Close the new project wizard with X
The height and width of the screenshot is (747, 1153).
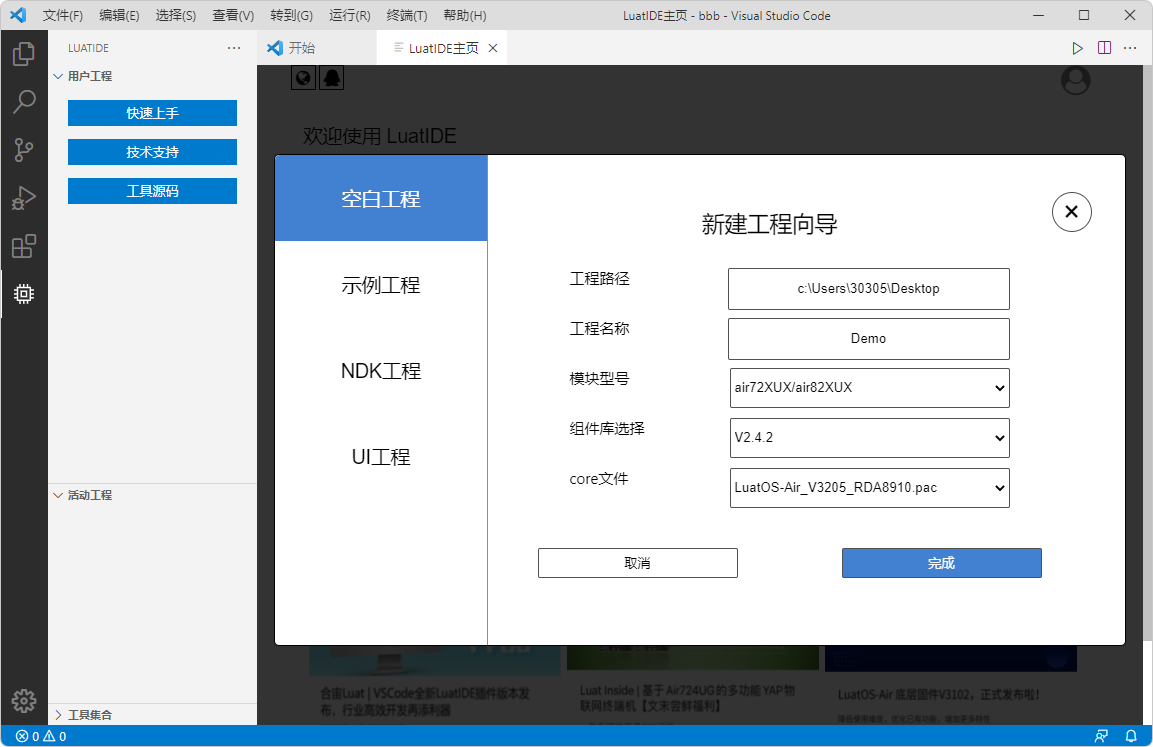(1071, 212)
